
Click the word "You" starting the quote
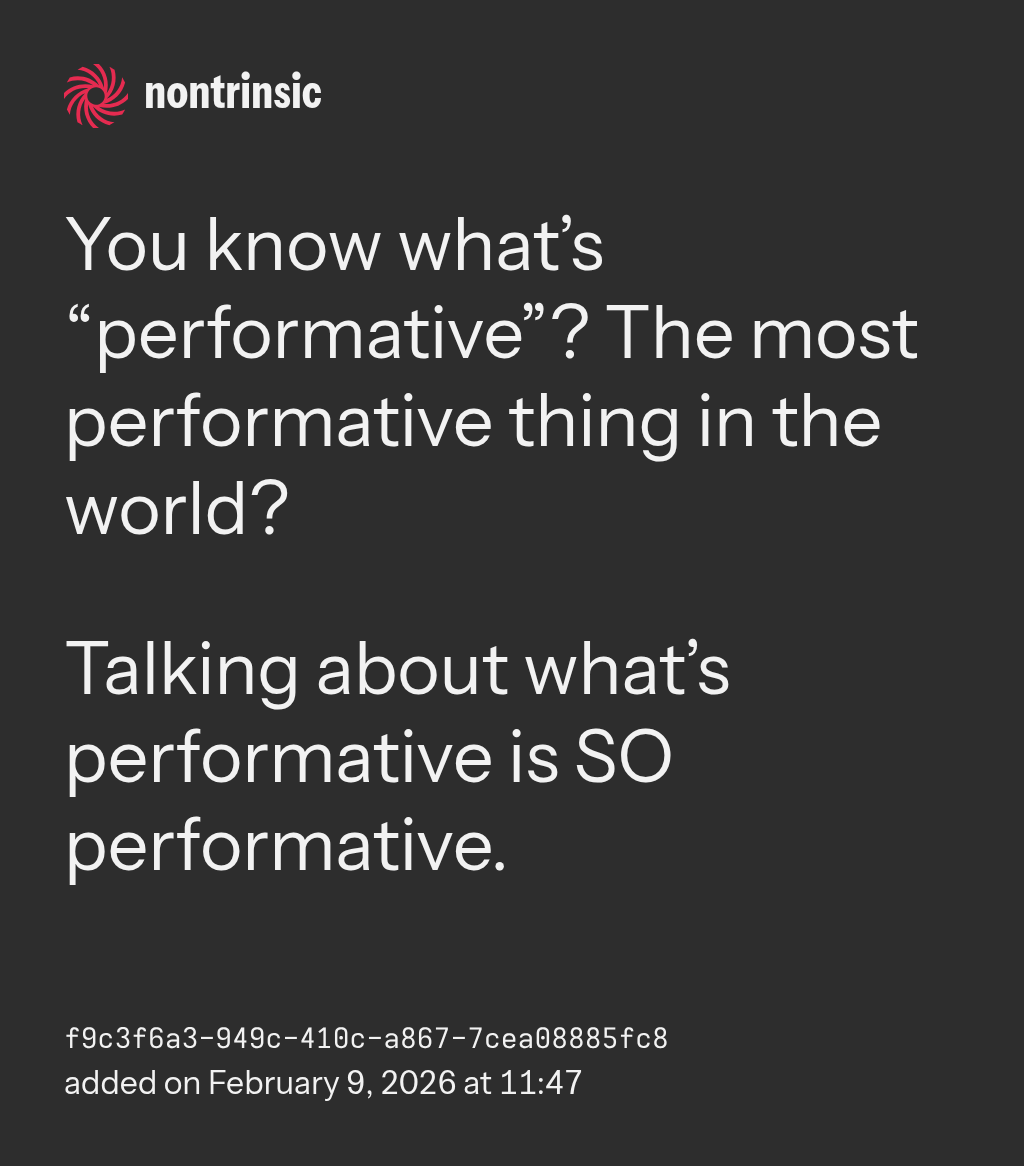126,246
